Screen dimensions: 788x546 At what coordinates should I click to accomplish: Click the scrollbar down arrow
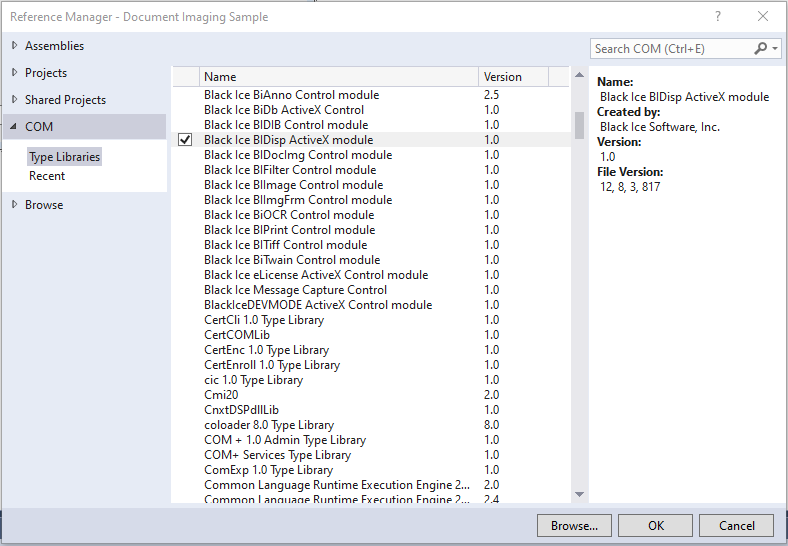pyautogui.click(x=578, y=493)
